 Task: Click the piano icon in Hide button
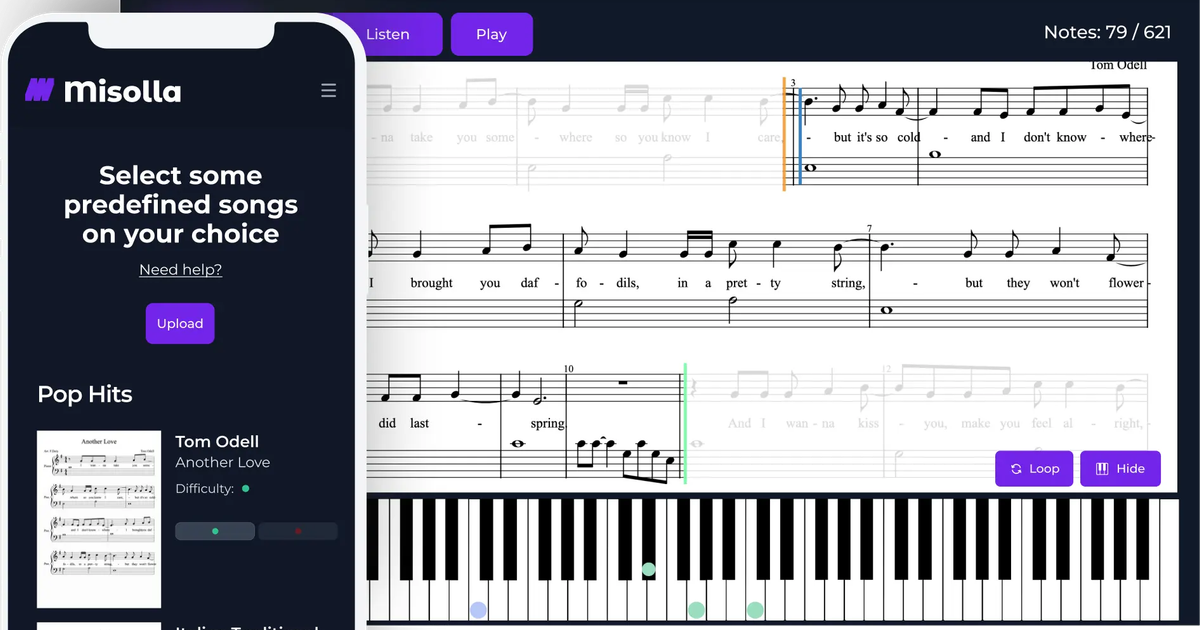click(1102, 468)
